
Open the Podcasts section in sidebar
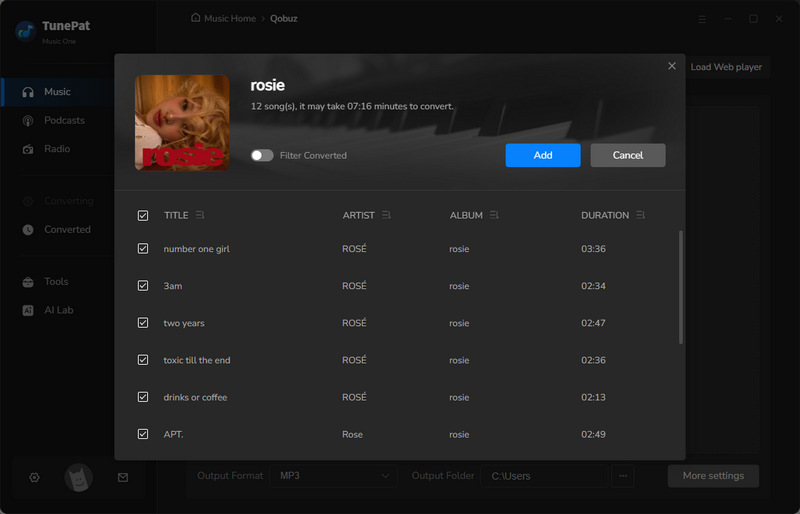click(64, 120)
